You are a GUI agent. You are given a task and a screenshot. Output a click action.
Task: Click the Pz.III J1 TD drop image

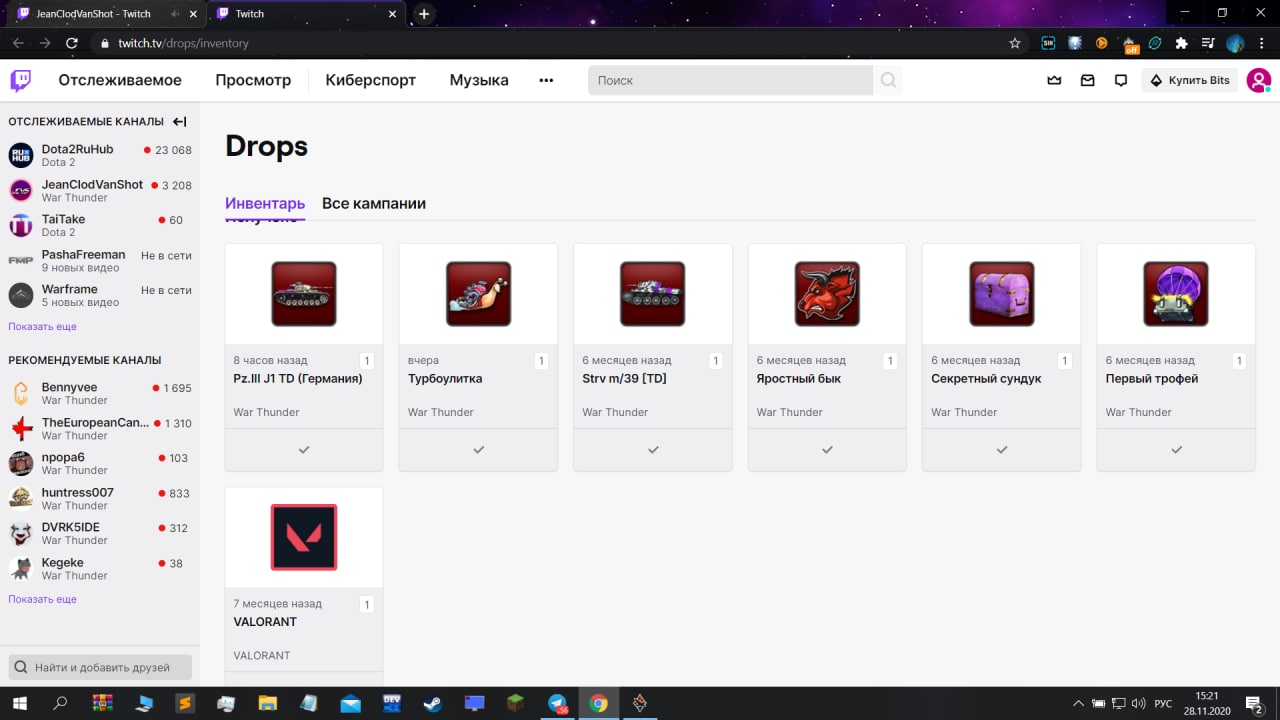pyautogui.click(x=304, y=294)
